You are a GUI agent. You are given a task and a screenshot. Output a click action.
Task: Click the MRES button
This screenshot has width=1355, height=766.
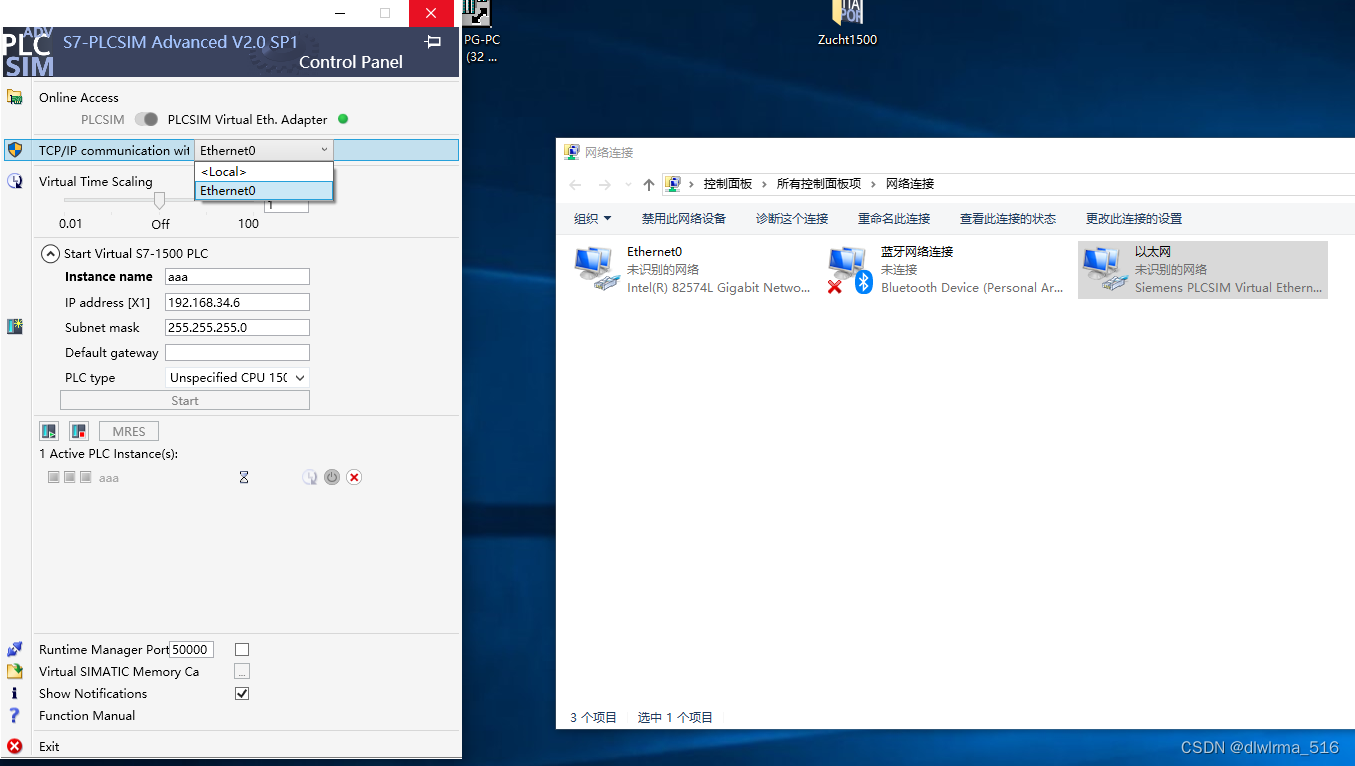pos(129,432)
